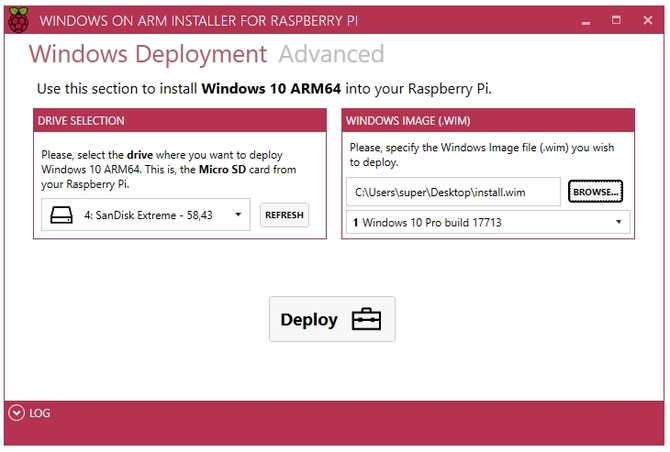The height and width of the screenshot is (452, 670).
Task: Minimize the installer window
Action: [586, 21]
